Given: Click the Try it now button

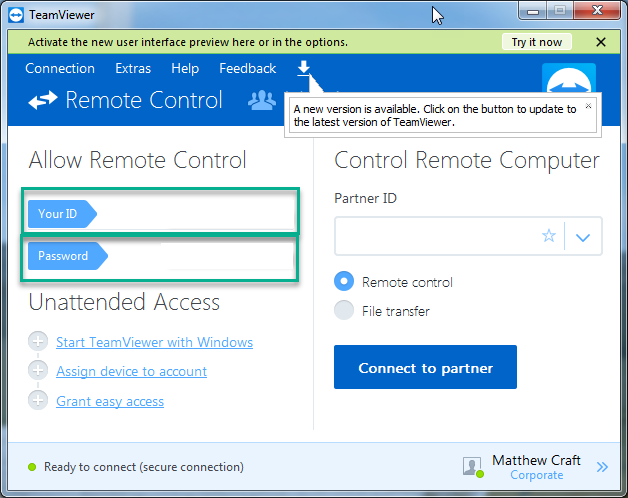Looking at the screenshot, I should click(537, 42).
